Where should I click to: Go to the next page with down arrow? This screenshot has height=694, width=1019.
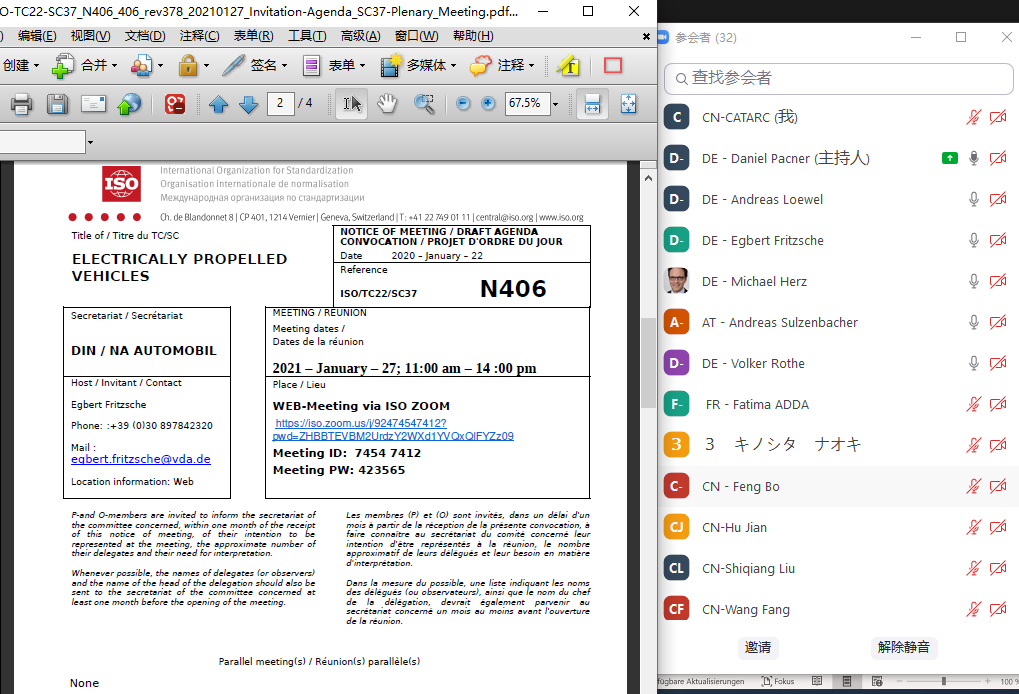click(x=249, y=104)
